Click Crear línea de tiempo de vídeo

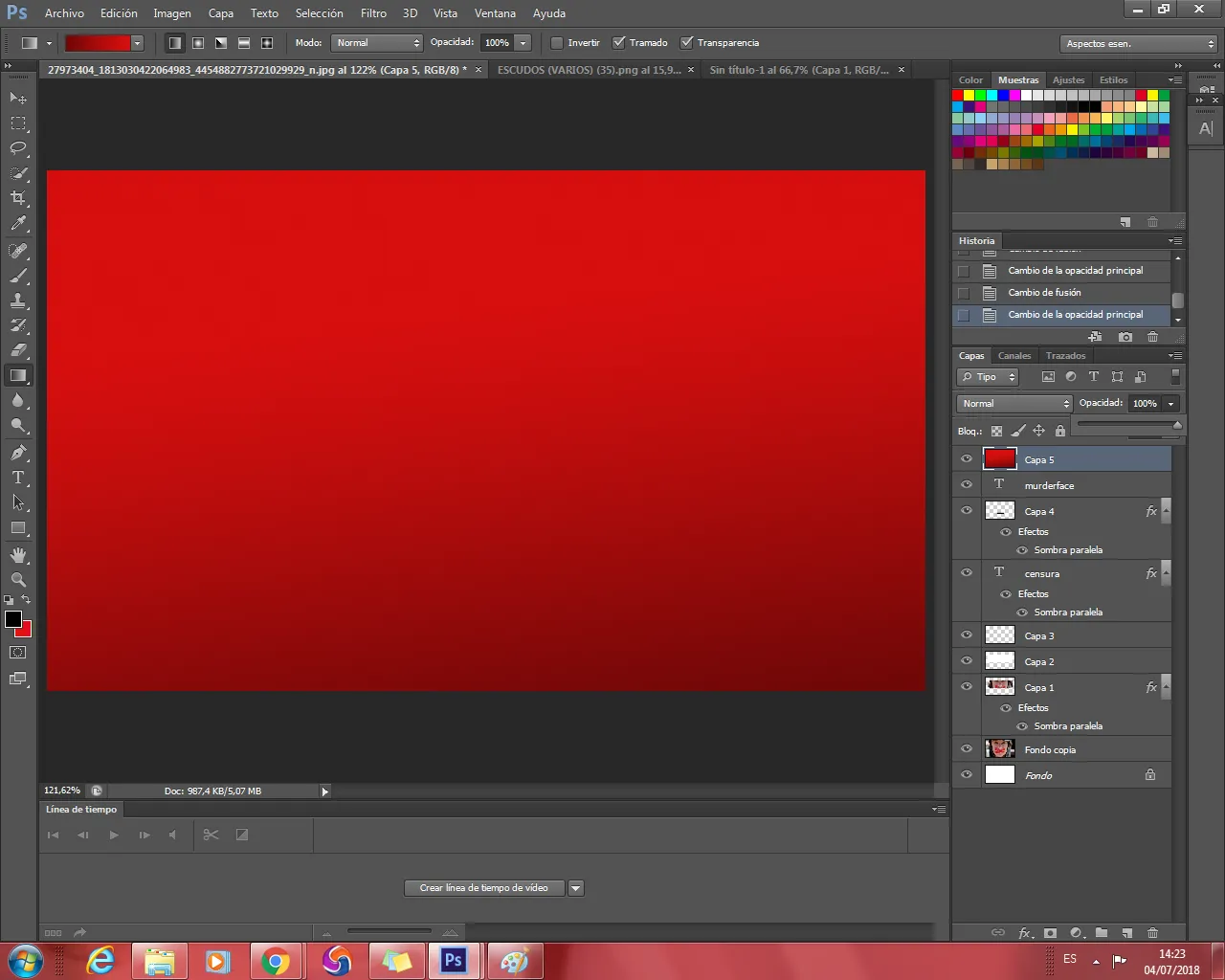(x=484, y=888)
